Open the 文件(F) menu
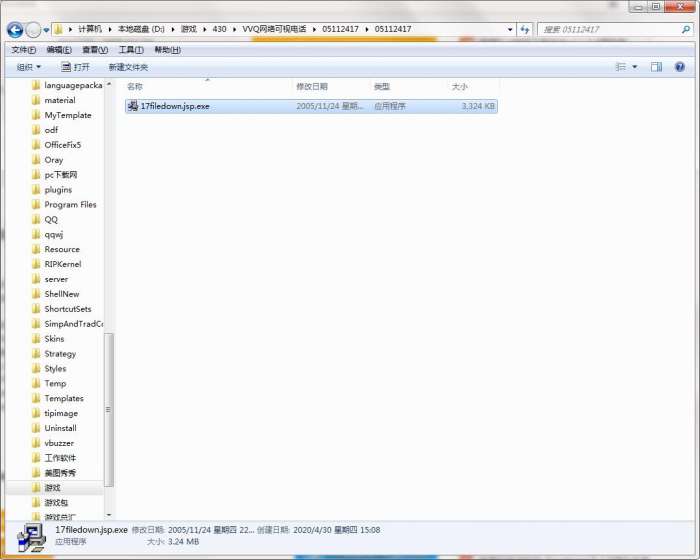700x560 pixels. [x=23, y=50]
